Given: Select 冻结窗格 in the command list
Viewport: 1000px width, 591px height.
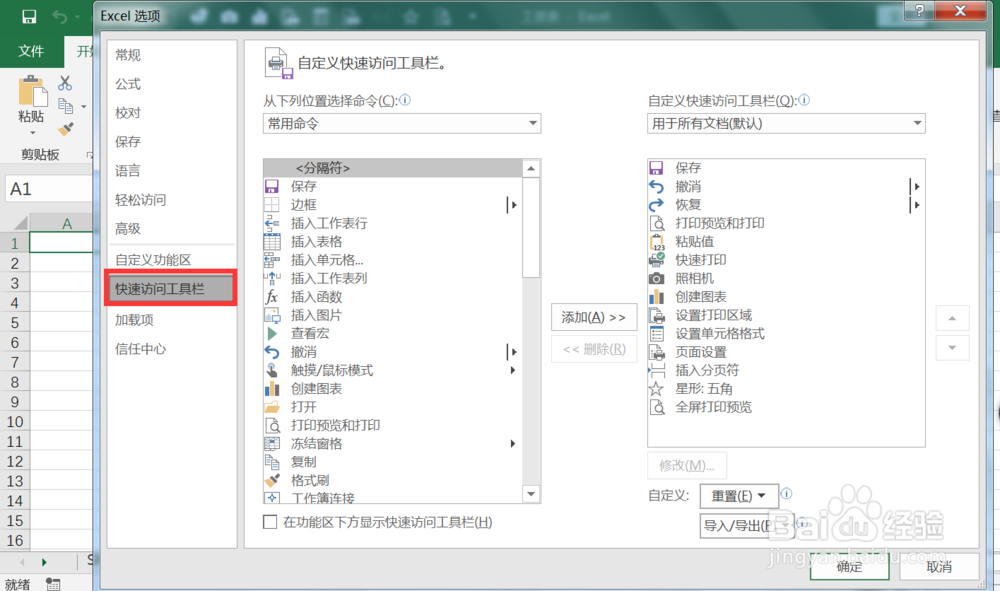Looking at the screenshot, I should click(x=392, y=444).
